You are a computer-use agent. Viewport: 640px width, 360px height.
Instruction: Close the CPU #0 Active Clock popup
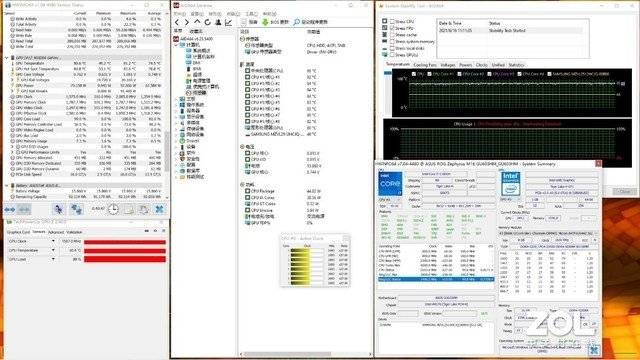[346, 238]
